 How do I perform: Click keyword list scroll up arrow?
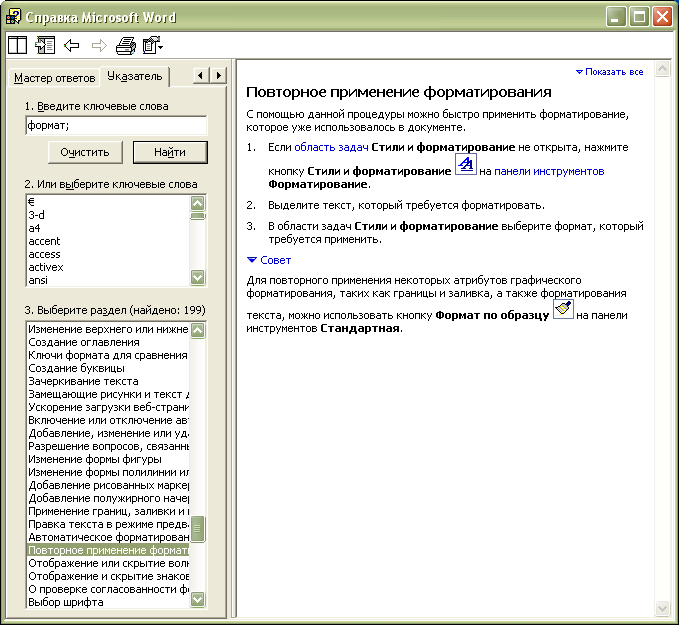(x=198, y=203)
